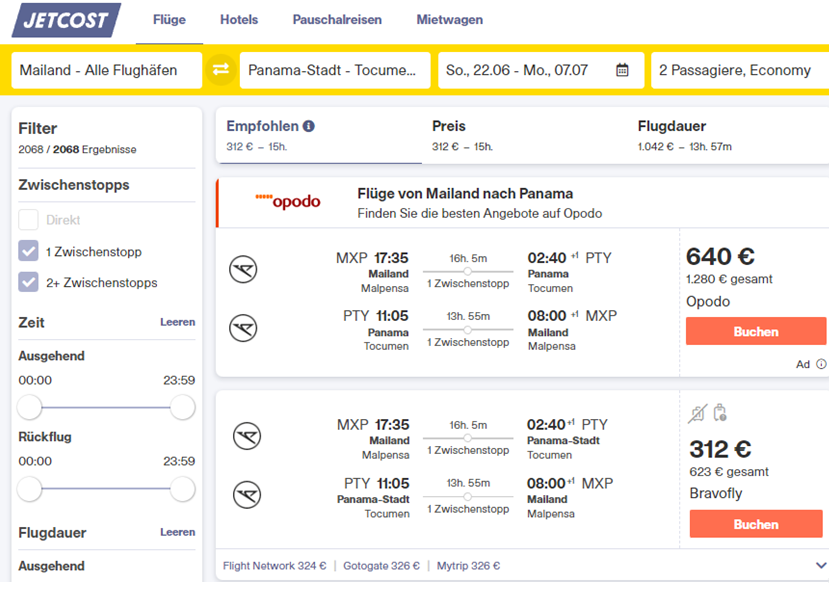Click Rückflug time slider right handle
The height and width of the screenshot is (595, 829).
coord(182,489)
